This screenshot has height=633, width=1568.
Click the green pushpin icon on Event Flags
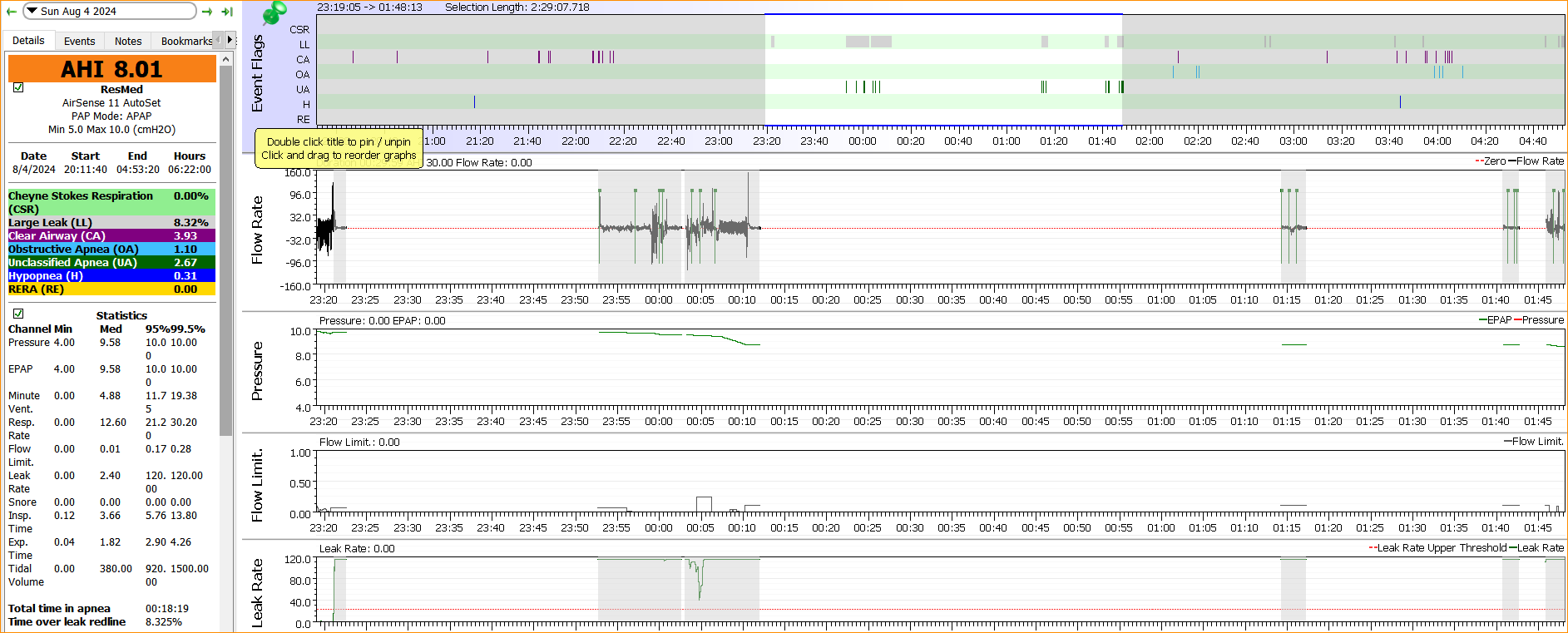[274, 12]
